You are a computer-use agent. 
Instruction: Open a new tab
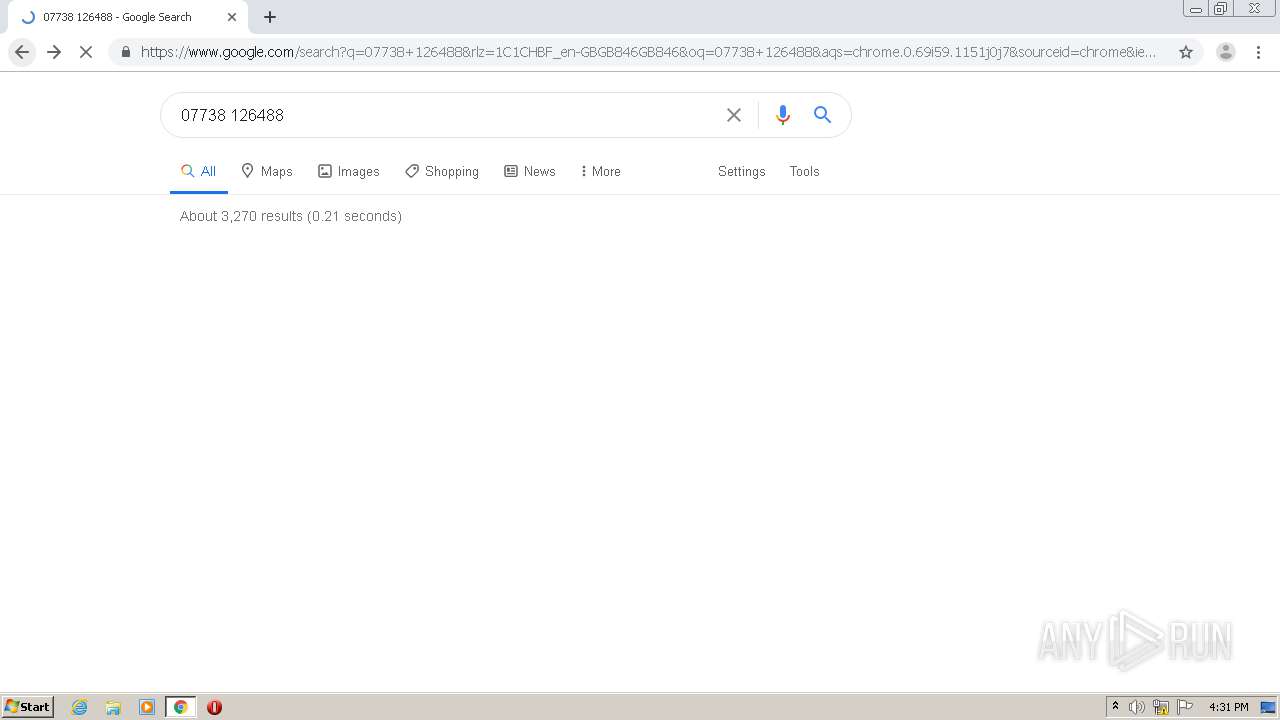pyautogui.click(x=270, y=17)
